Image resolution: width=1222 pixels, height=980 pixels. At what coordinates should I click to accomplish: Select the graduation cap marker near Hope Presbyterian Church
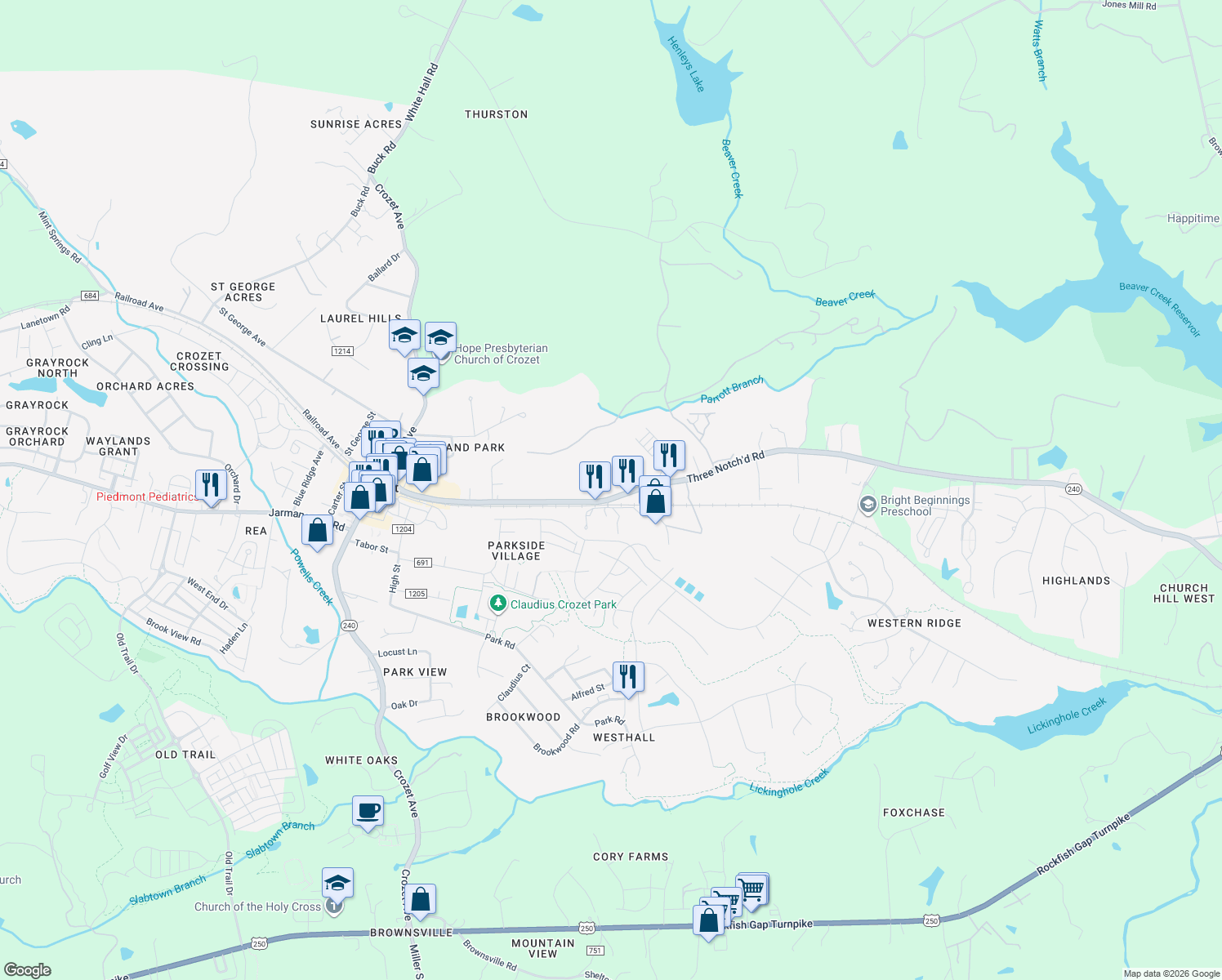tap(441, 335)
